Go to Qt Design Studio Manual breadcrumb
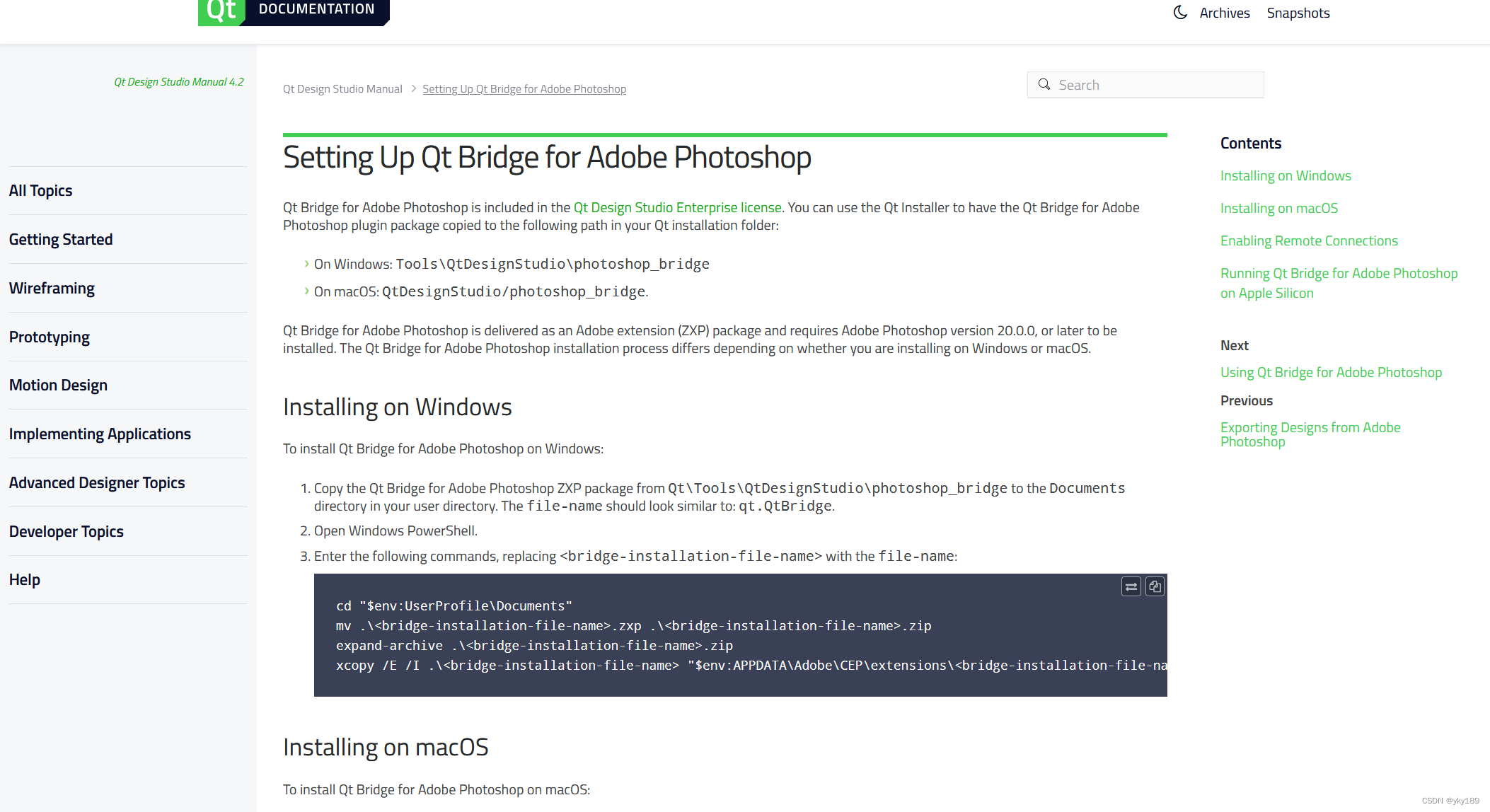This screenshot has width=1490, height=812. pos(342,89)
